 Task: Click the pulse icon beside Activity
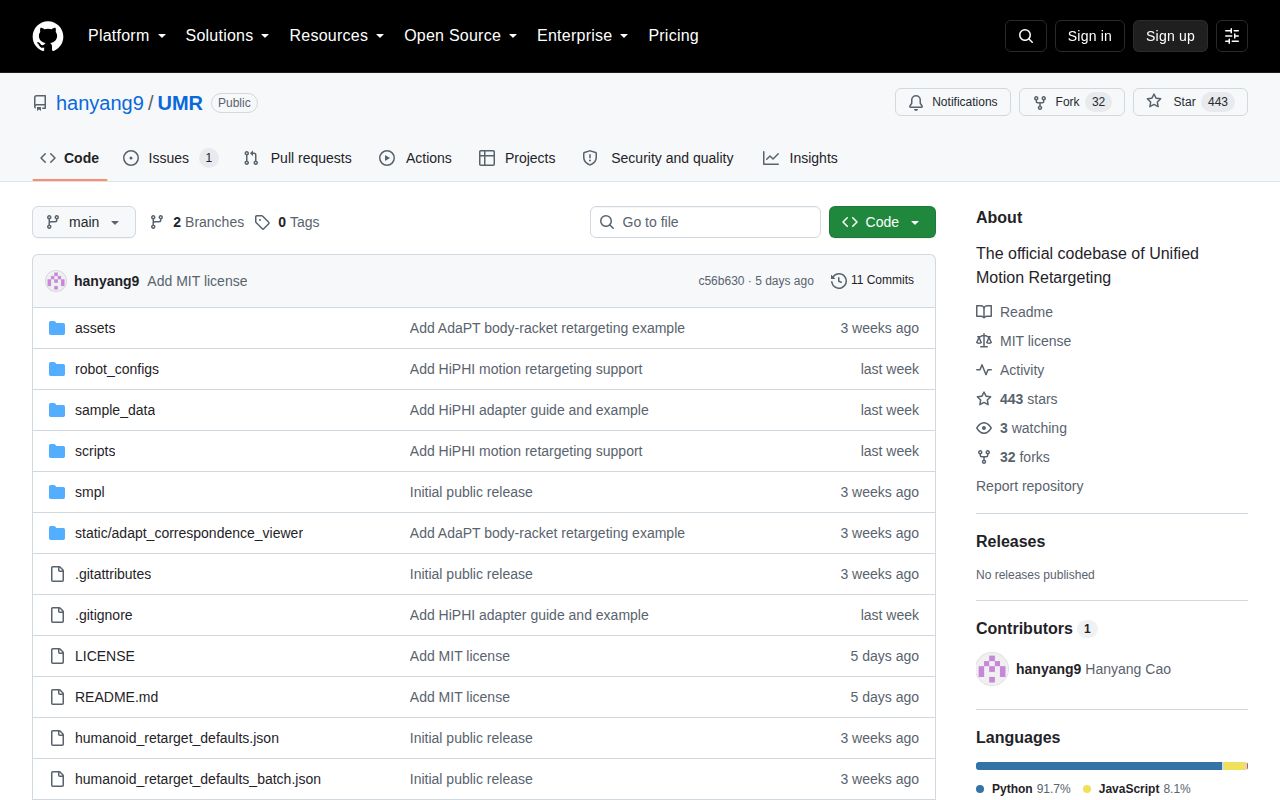[x=984, y=370]
